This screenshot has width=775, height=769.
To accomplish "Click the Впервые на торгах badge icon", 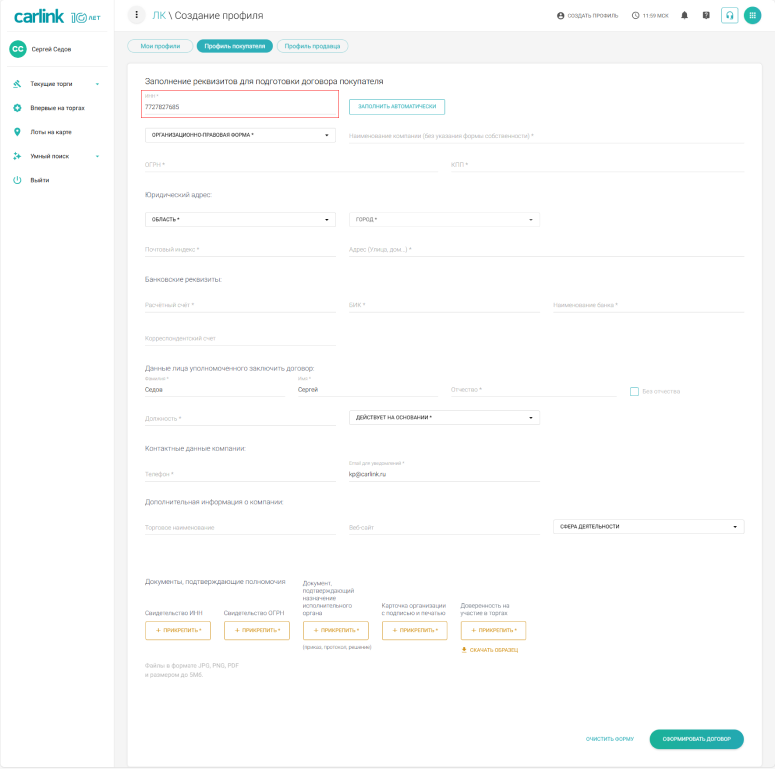I will click(x=17, y=108).
